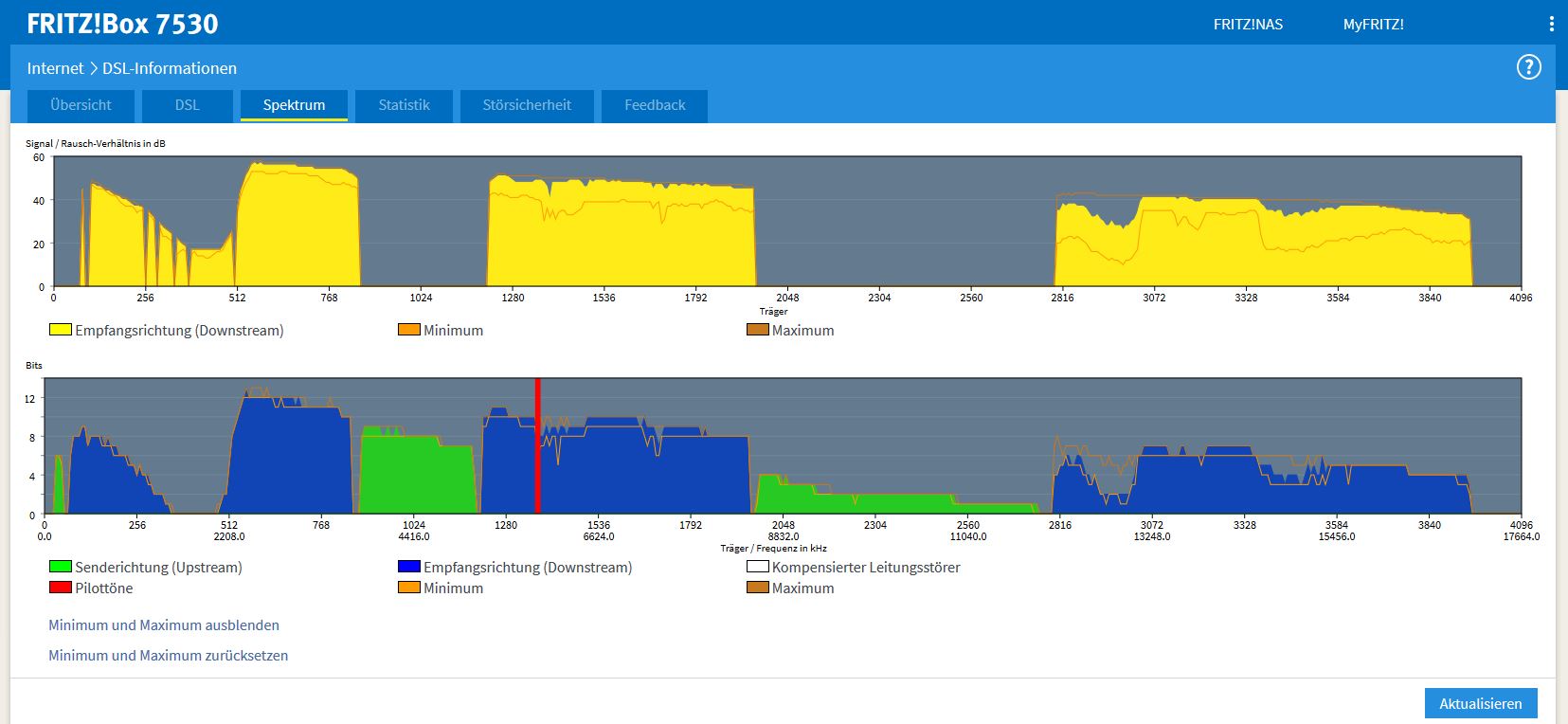Go to Internet in breadcrumb

coord(55,68)
